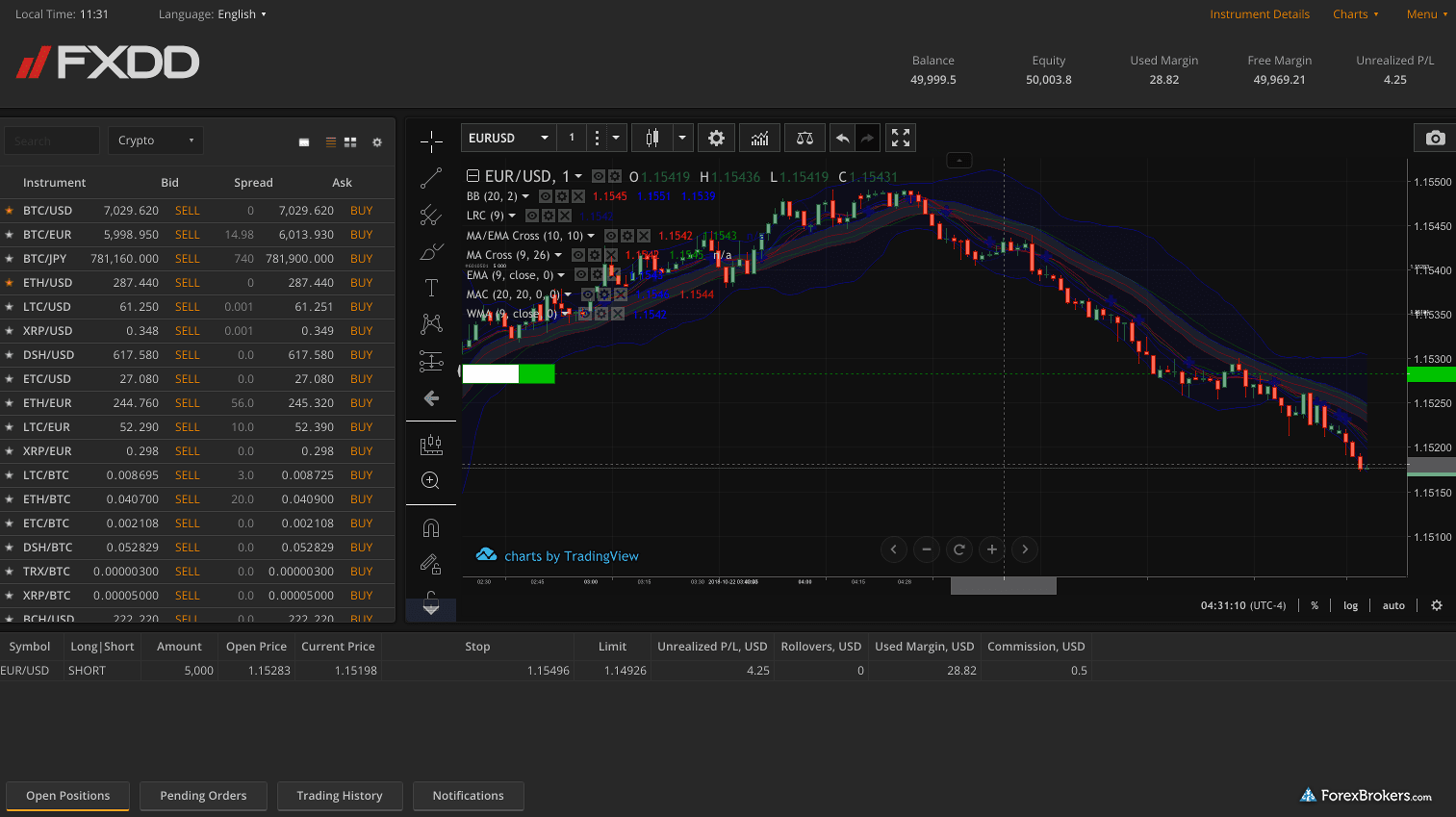Click SELL for BTC/USD
The image size is (1456, 817).
click(188, 211)
